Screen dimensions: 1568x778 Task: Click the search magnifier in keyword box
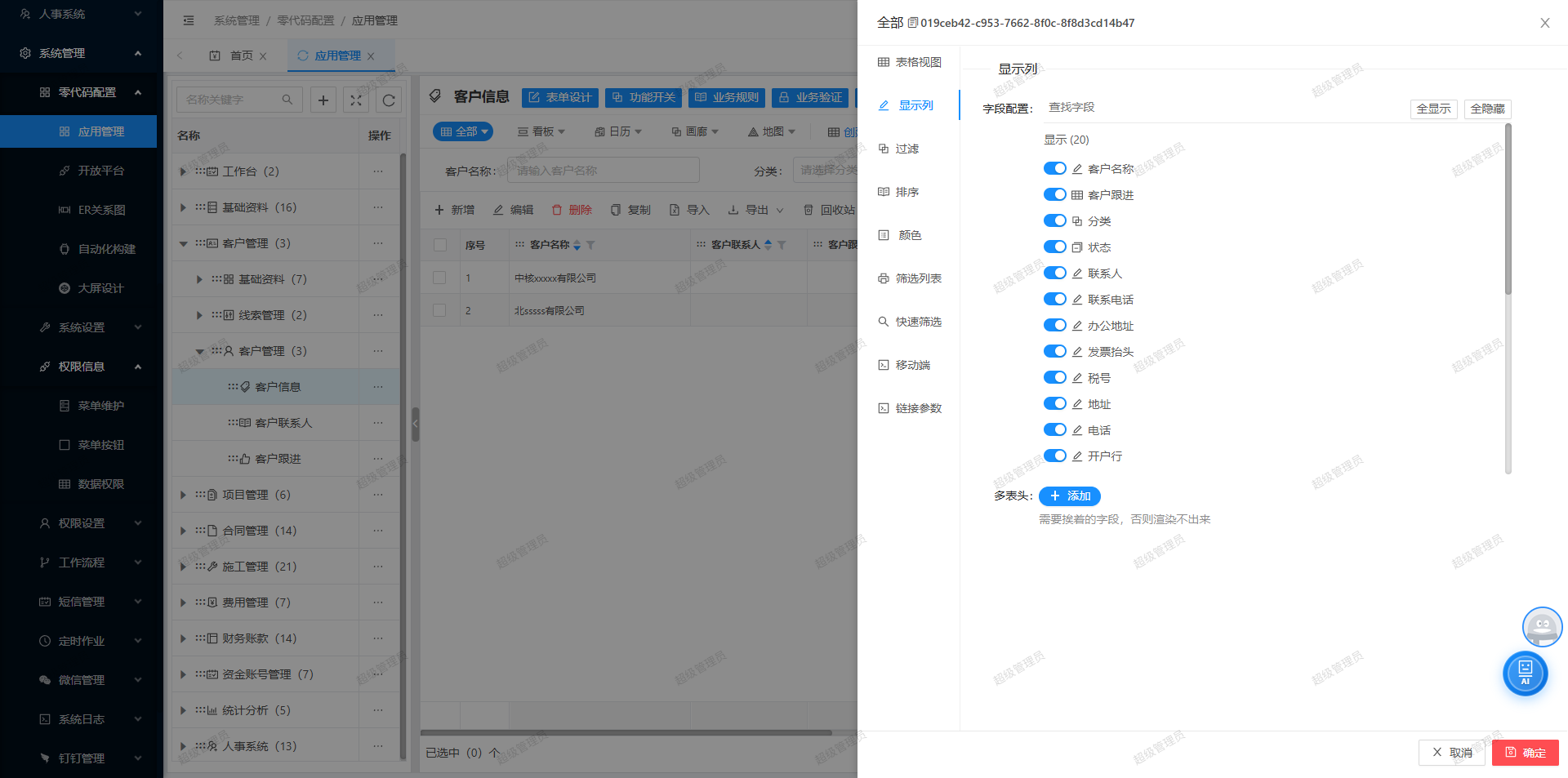pyautogui.click(x=287, y=100)
